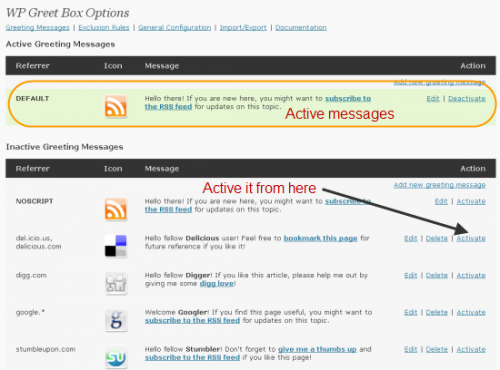Click Message column header in Inactive table

point(162,169)
